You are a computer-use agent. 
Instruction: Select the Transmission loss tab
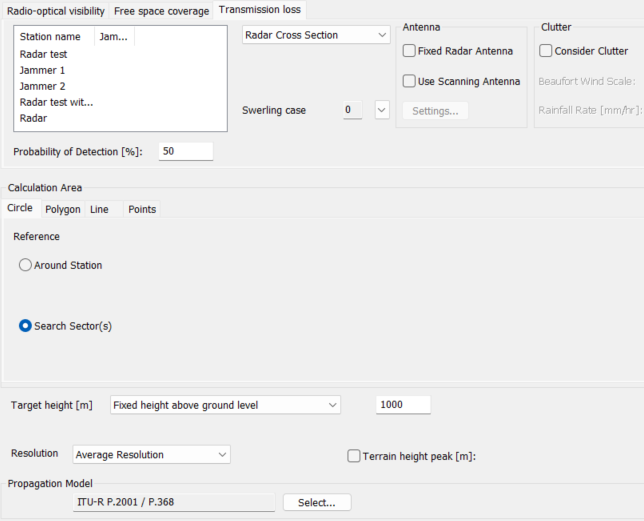(x=260, y=9)
